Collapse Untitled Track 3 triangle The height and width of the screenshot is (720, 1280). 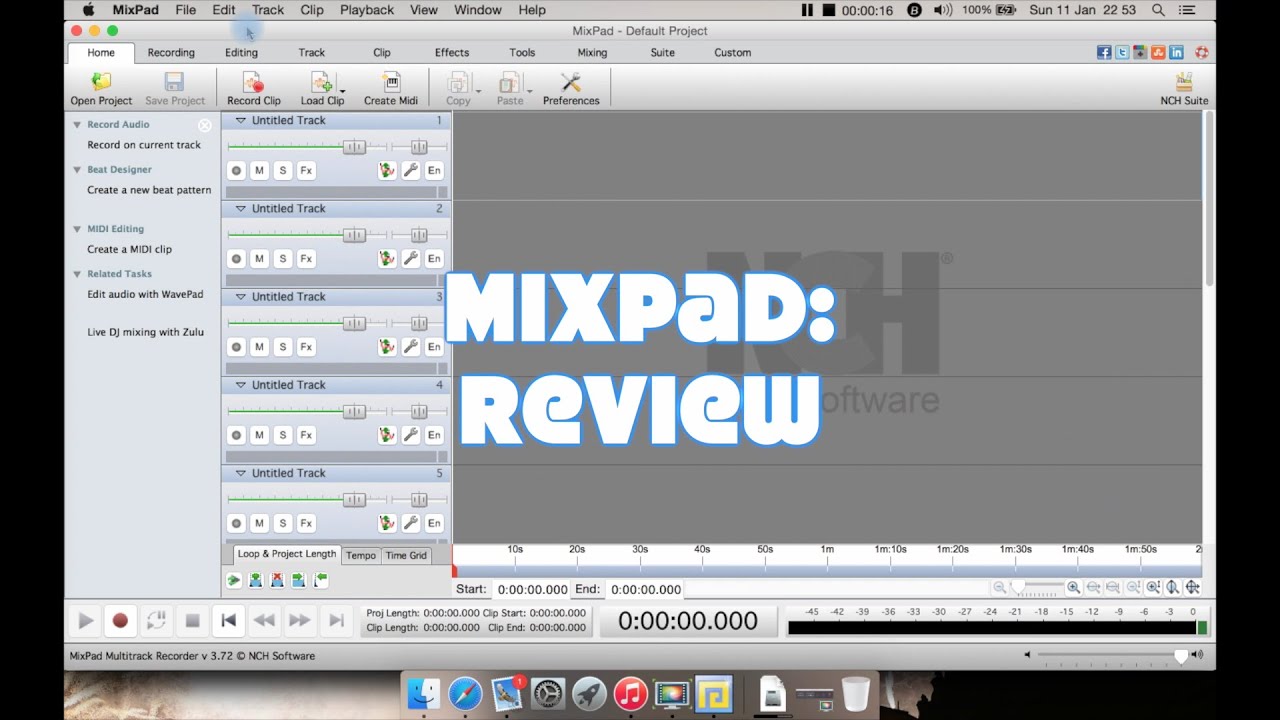(x=240, y=297)
